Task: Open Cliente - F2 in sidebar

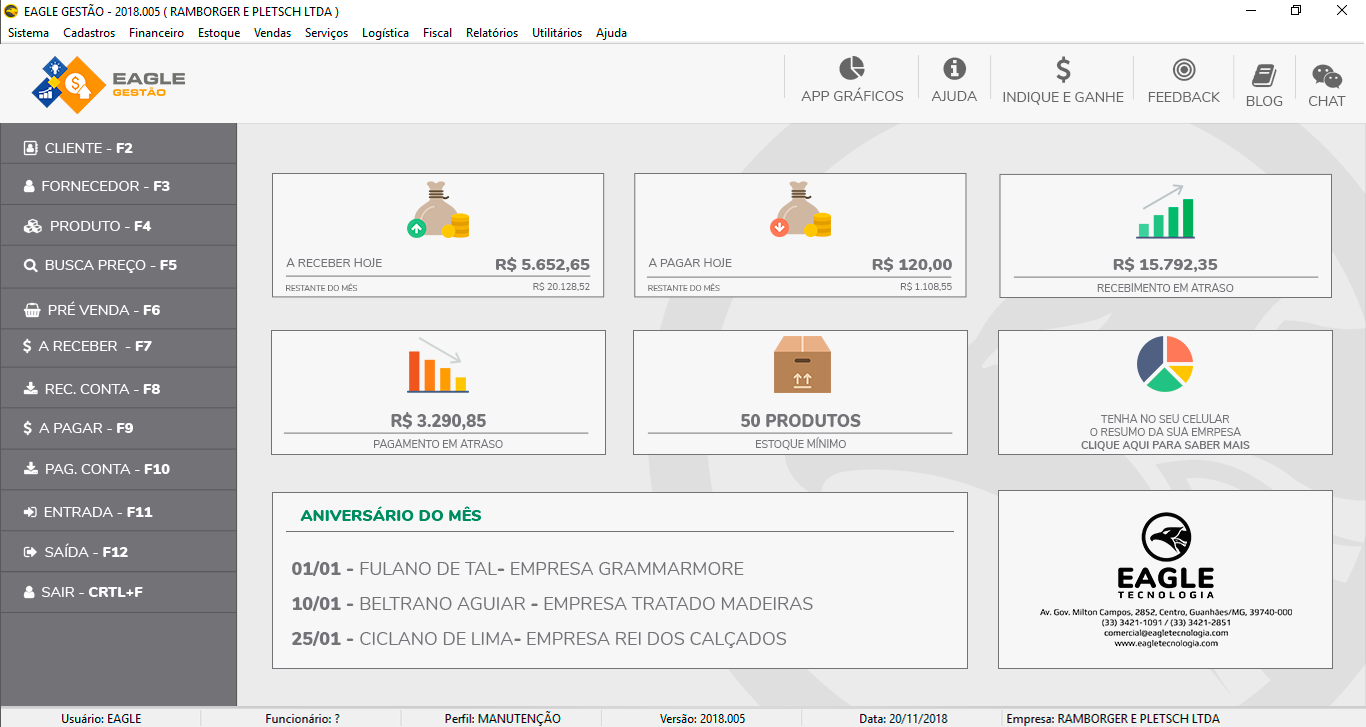Action: tap(118, 147)
